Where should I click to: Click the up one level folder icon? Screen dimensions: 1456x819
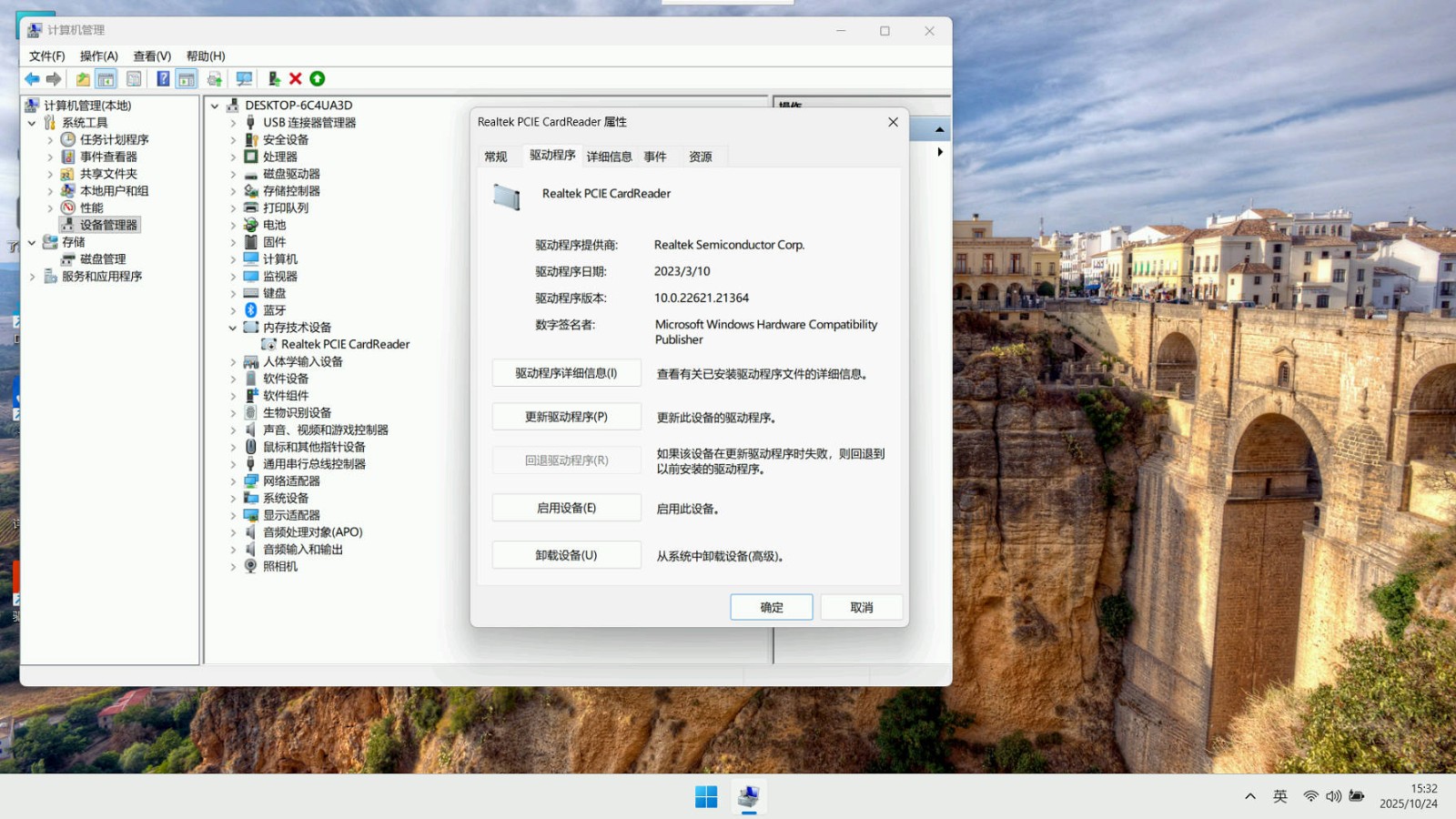83,79
